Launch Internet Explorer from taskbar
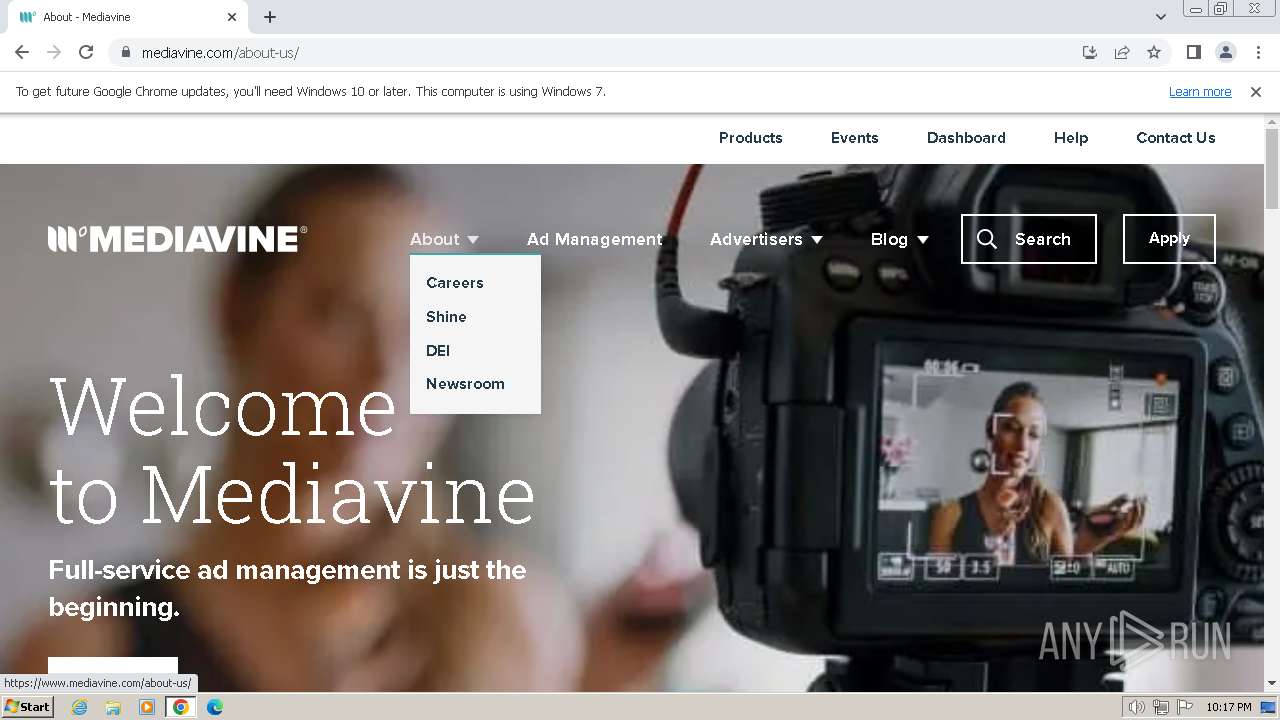1280x720 pixels. 79,707
